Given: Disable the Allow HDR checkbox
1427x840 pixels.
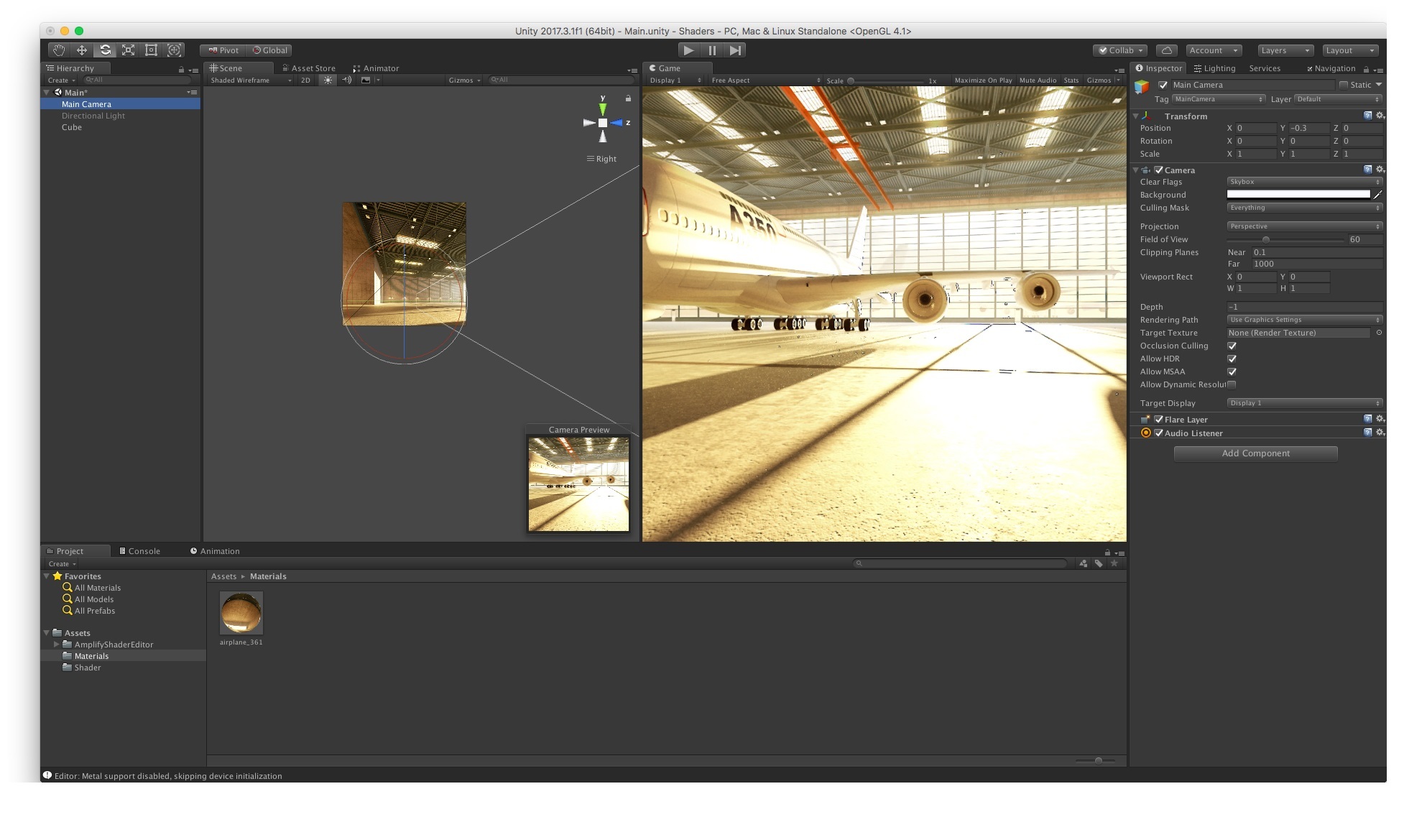Looking at the screenshot, I should pos(1232,359).
